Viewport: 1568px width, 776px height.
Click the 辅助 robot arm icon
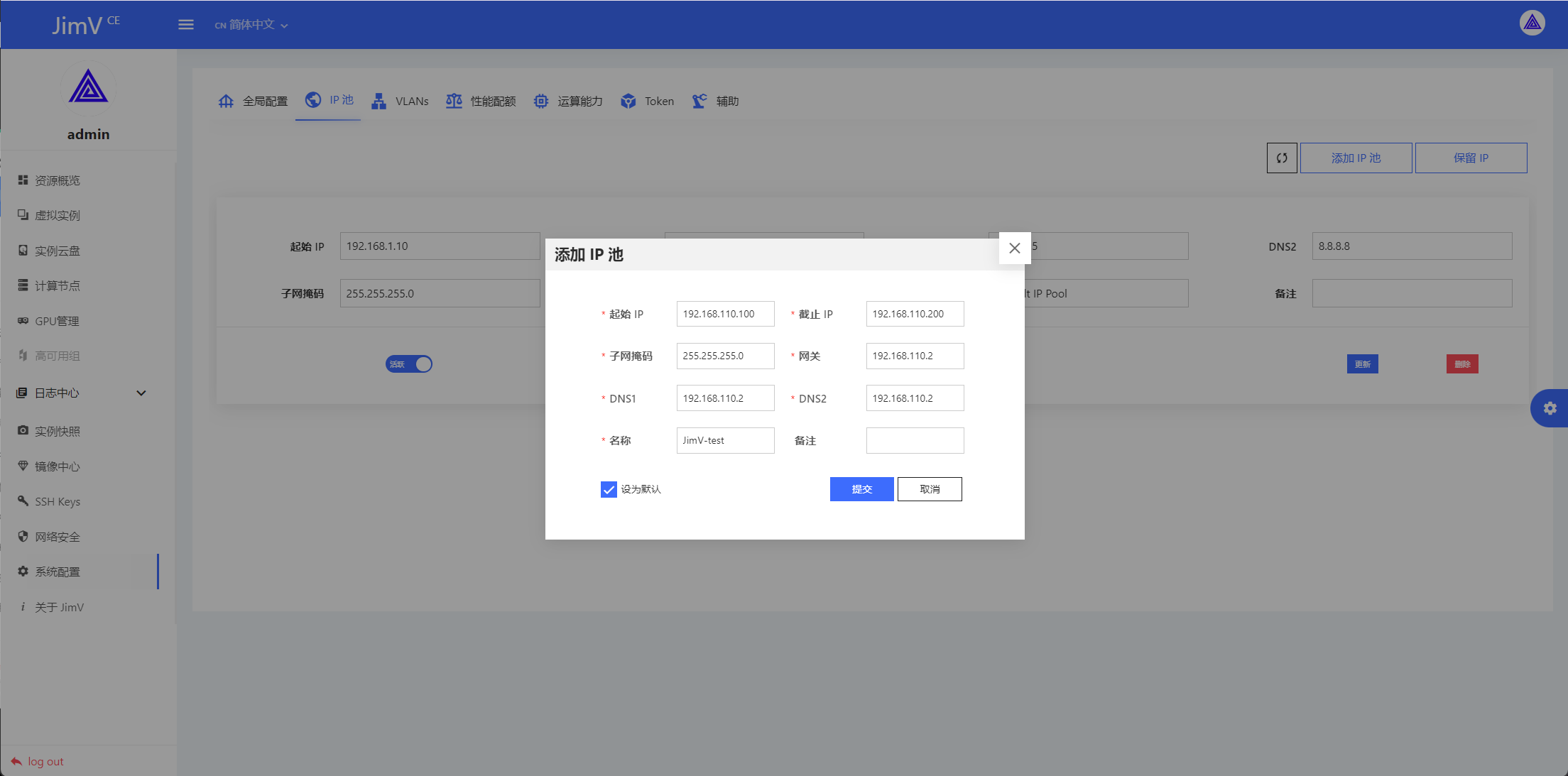click(699, 101)
